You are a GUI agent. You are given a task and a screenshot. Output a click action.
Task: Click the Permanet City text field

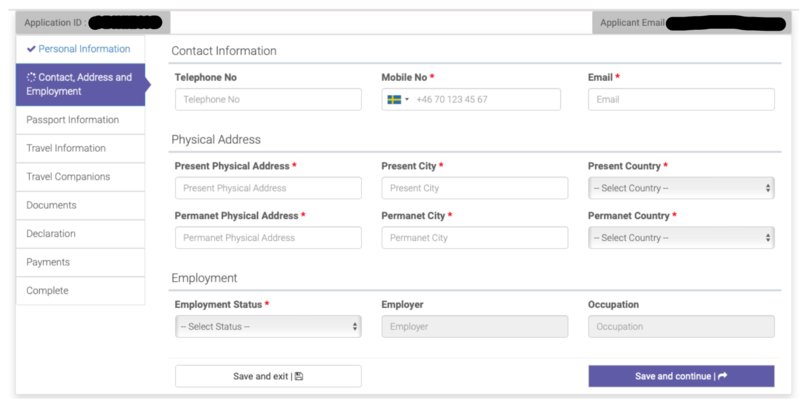click(474, 238)
